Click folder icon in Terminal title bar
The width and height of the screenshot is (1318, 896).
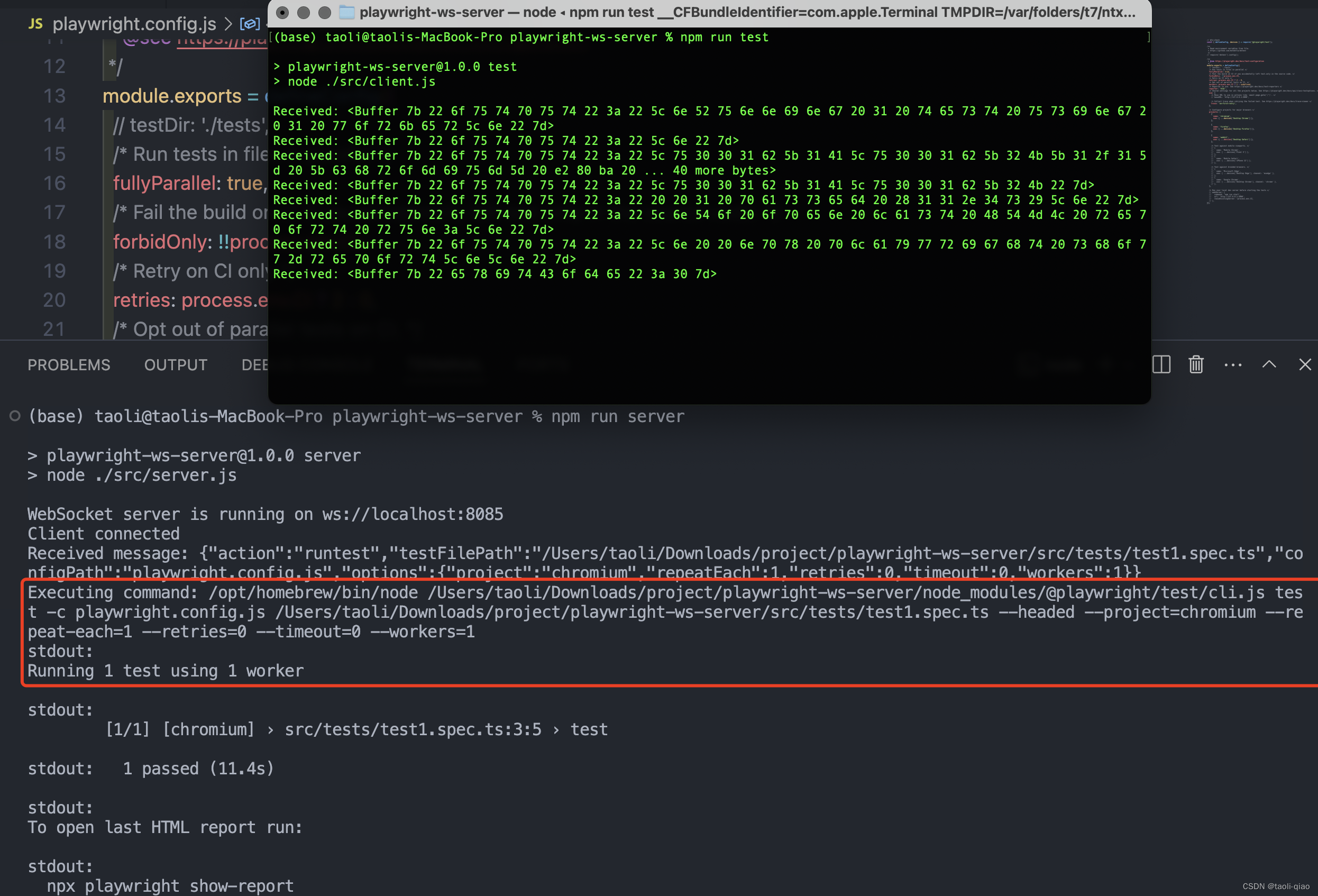click(346, 12)
